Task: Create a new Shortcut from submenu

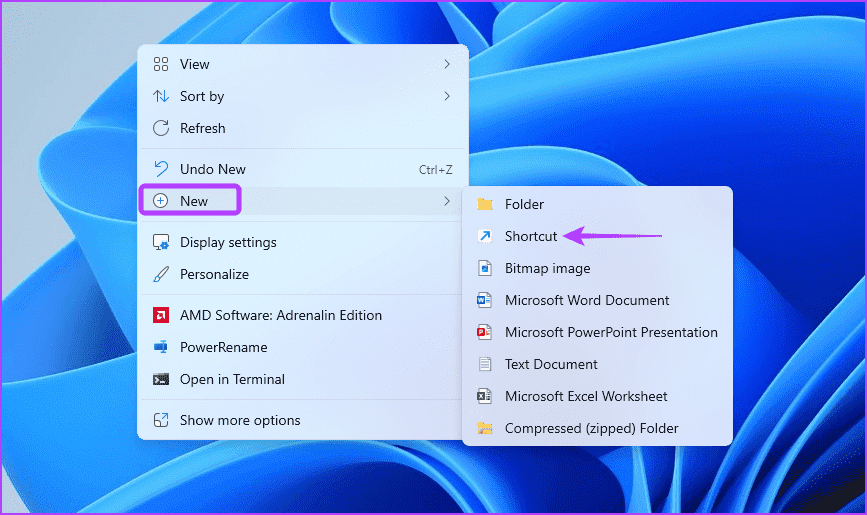Action: pos(597,236)
